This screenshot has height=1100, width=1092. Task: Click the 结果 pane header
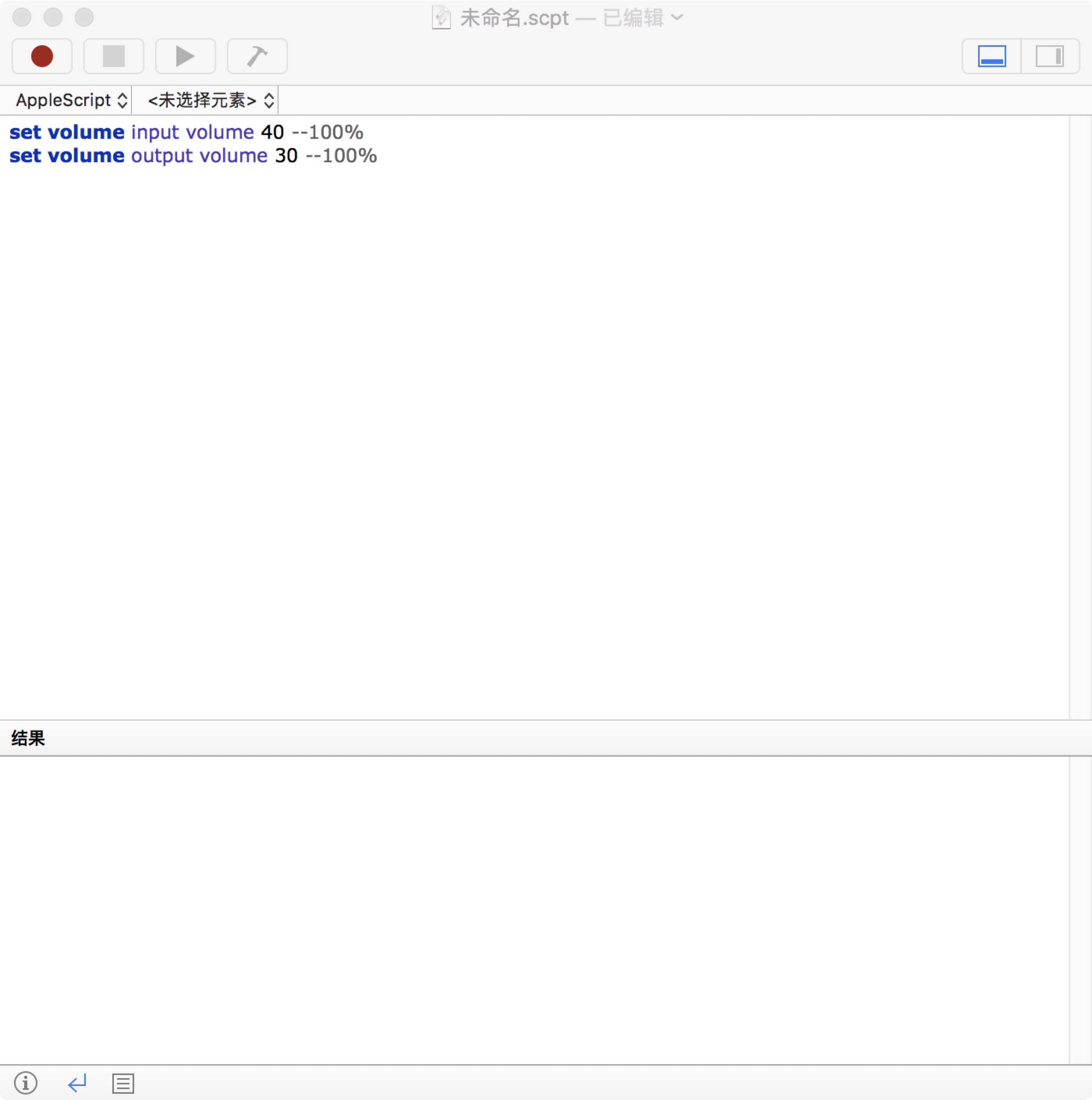click(546, 738)
